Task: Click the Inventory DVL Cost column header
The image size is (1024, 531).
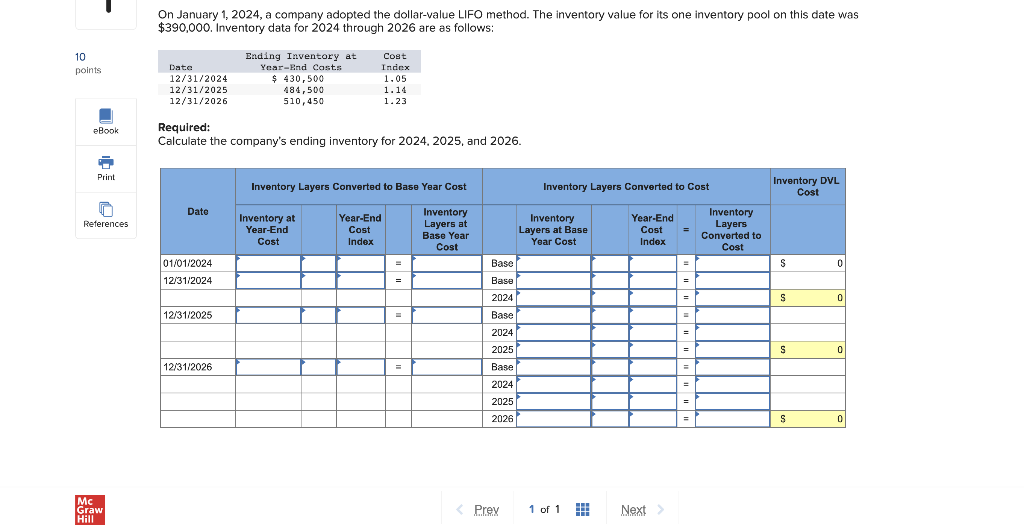Action: tap(807, 186)
